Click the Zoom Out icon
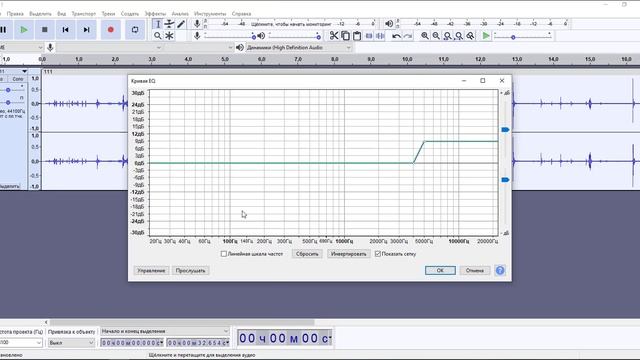The height and width of the screenshot is (360, 640). [x=436, y=36]
